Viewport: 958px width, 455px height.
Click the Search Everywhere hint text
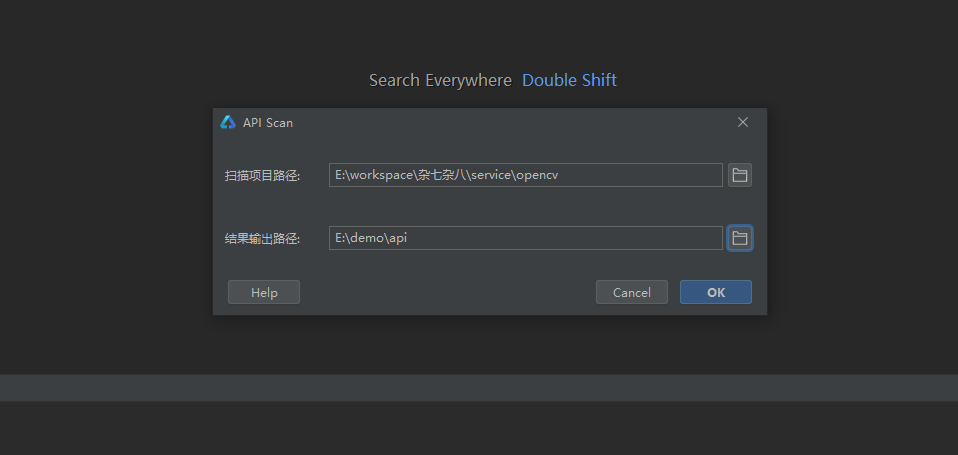440,80
